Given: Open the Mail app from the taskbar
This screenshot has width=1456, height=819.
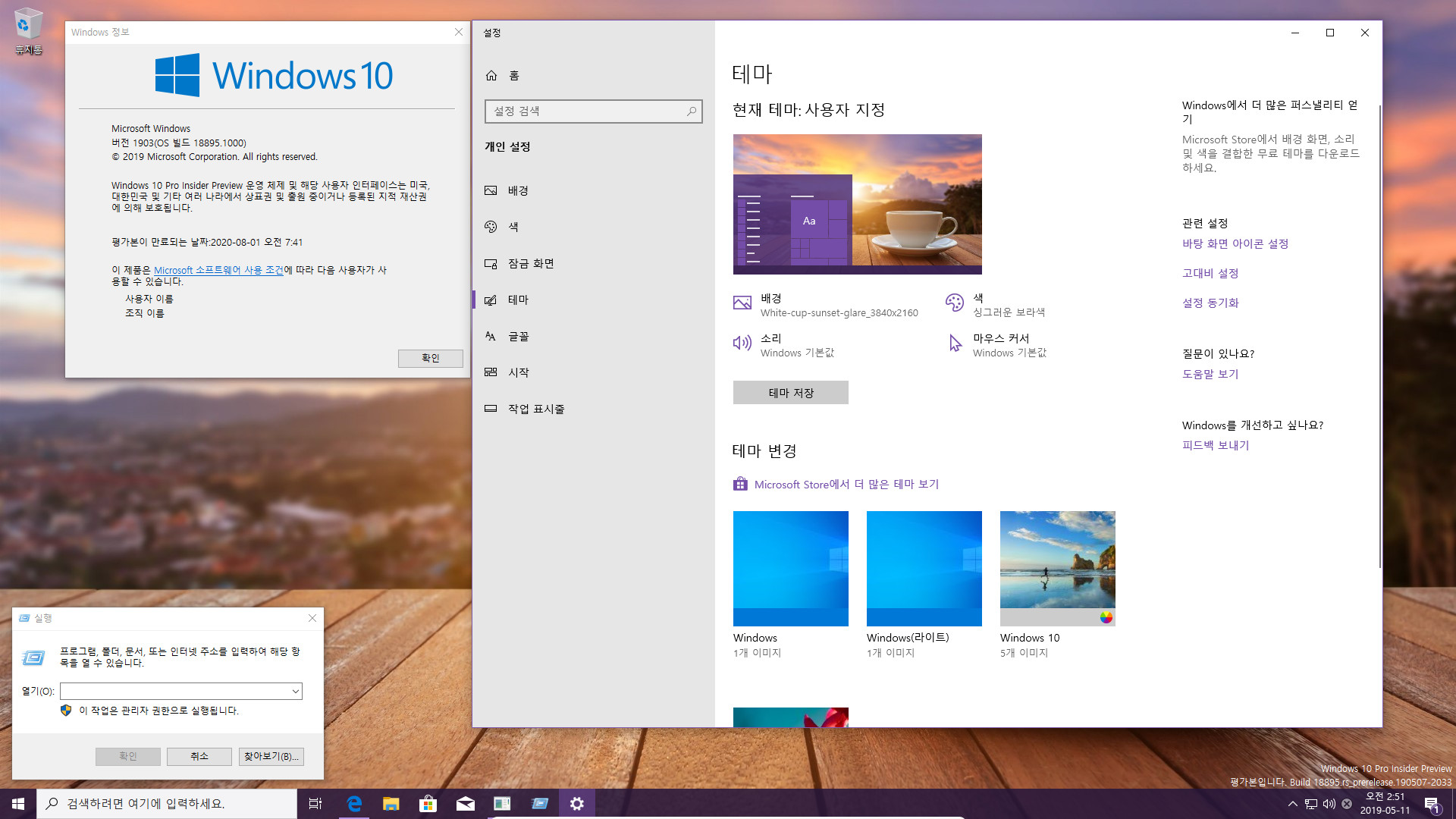Looking at the screenshot, I should 465,804.
